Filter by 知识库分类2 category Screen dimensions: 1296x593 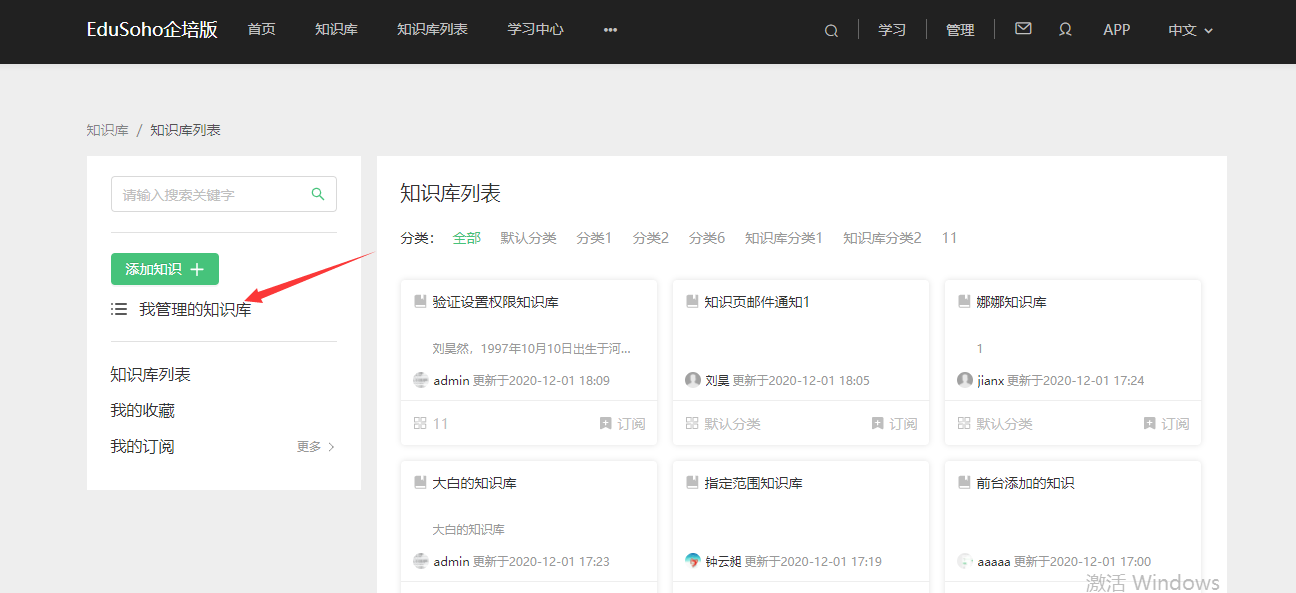[882, 238]
